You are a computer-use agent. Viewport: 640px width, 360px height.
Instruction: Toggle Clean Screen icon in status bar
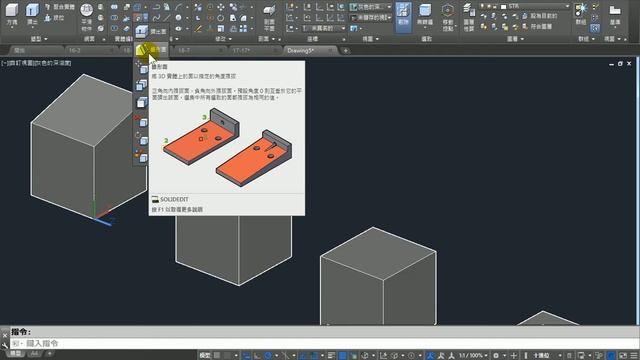coord(623,356)
